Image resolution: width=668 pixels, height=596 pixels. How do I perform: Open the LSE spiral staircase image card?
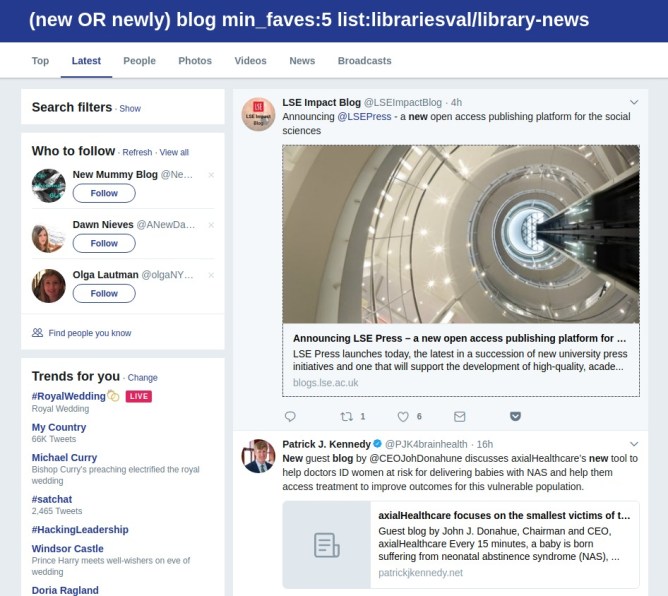(x=461, y=234)
